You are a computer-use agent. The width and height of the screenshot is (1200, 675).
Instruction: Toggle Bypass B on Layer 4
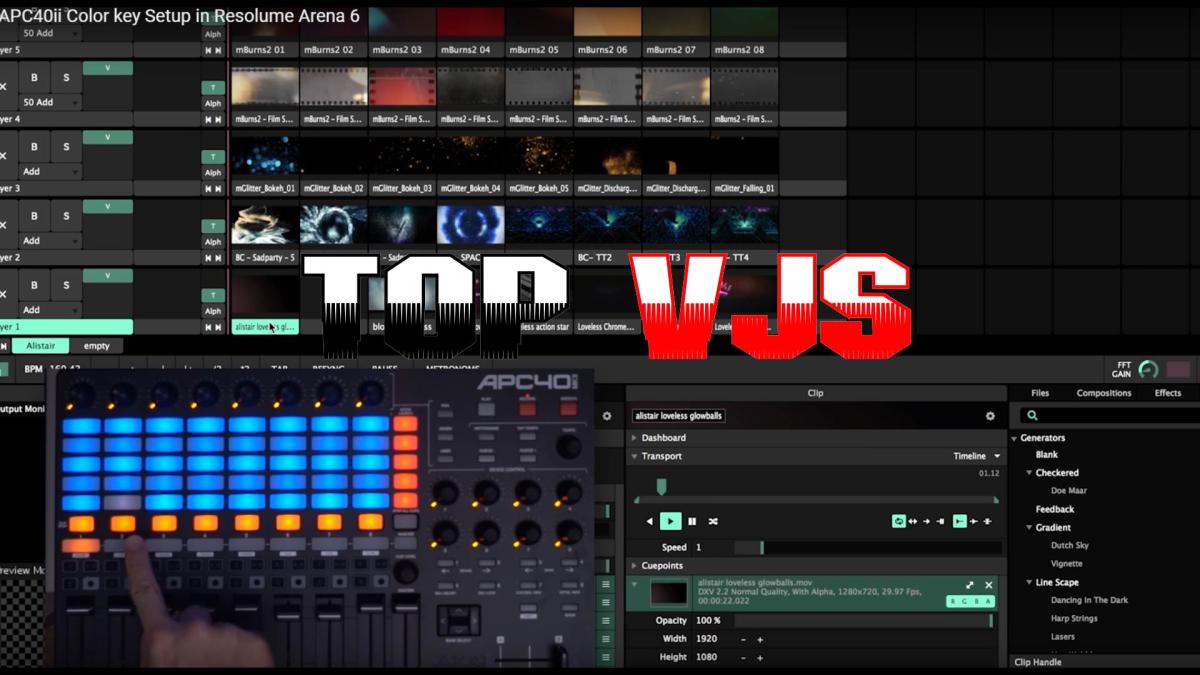click(34, 77)
